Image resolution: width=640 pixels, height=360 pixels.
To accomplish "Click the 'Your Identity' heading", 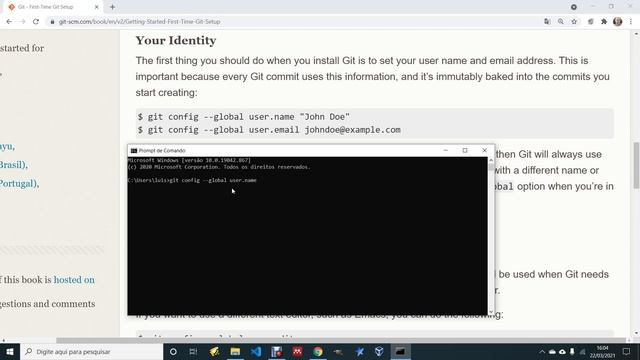I will [x=176, y=40].
